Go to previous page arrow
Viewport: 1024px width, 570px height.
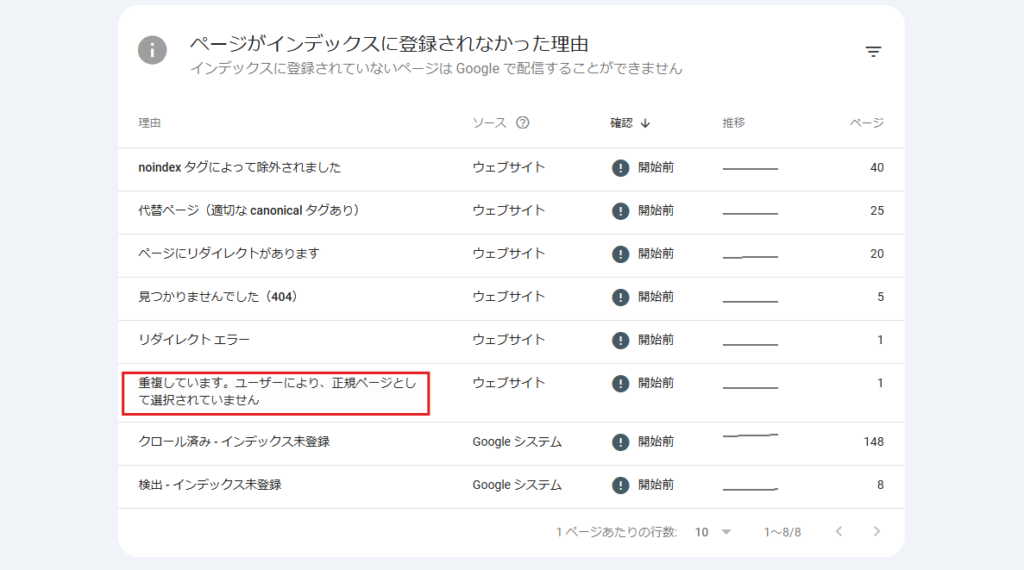839,531
